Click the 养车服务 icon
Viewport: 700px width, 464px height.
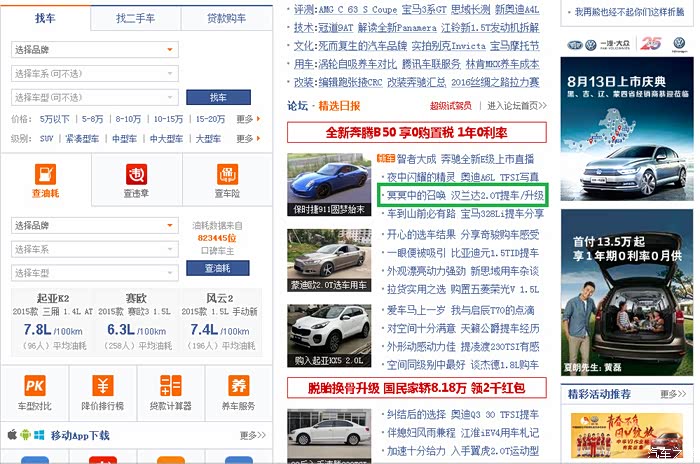(238, 386)
